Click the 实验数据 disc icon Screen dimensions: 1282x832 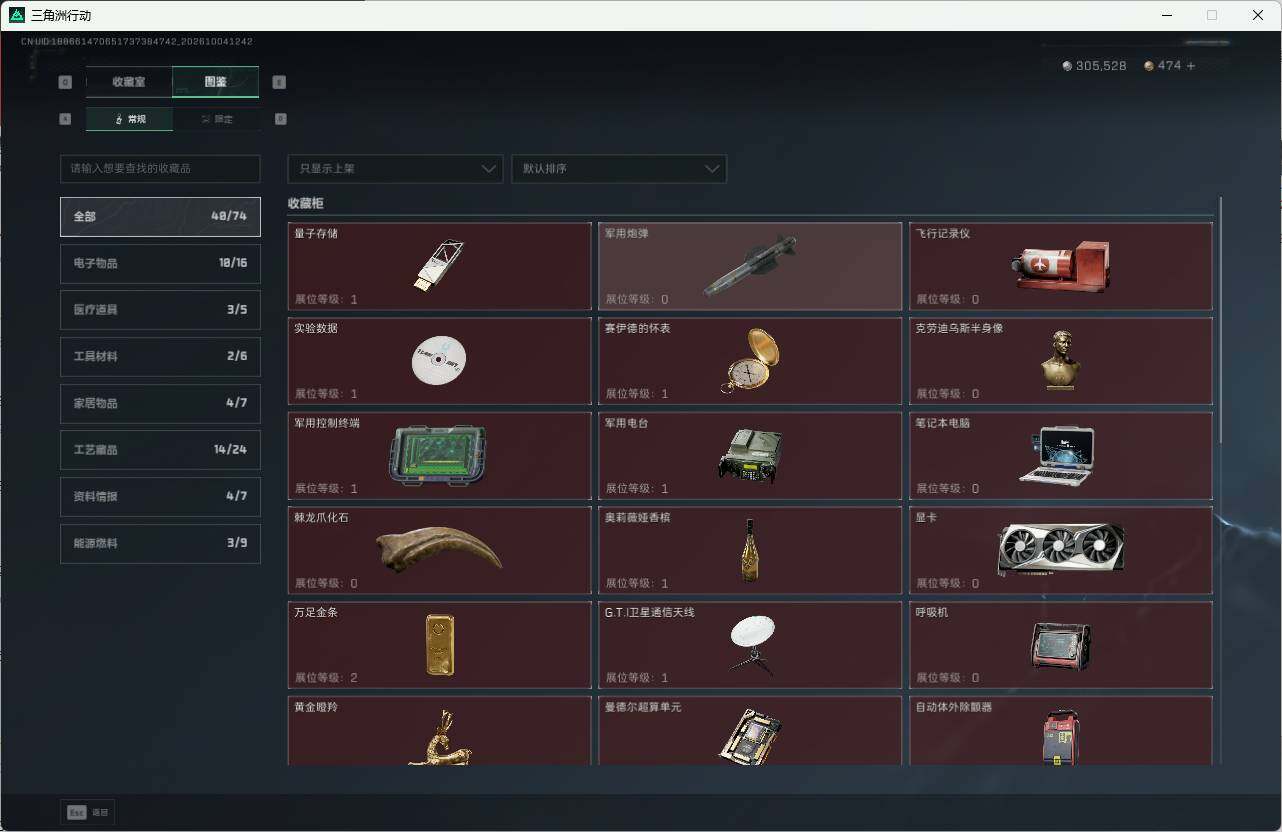pyautogui.click(x=439, y=361)
